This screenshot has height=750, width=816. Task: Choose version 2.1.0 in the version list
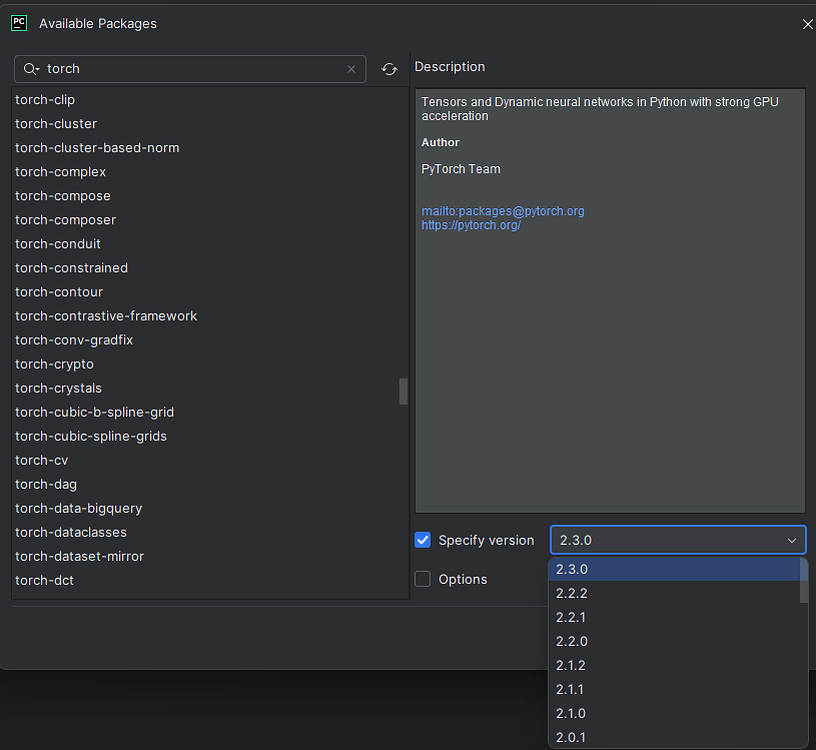pos(571,713)
